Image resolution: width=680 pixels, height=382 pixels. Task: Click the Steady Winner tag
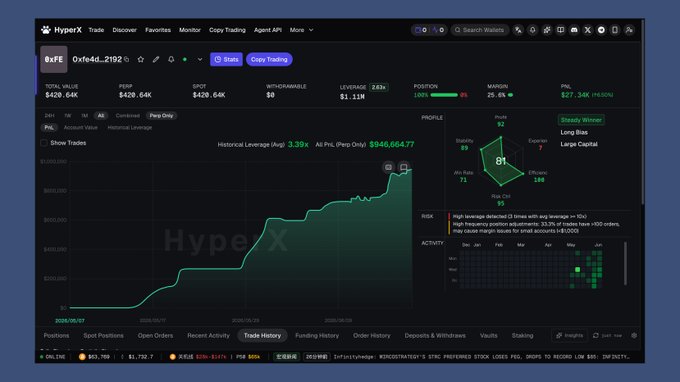[581, 120]
